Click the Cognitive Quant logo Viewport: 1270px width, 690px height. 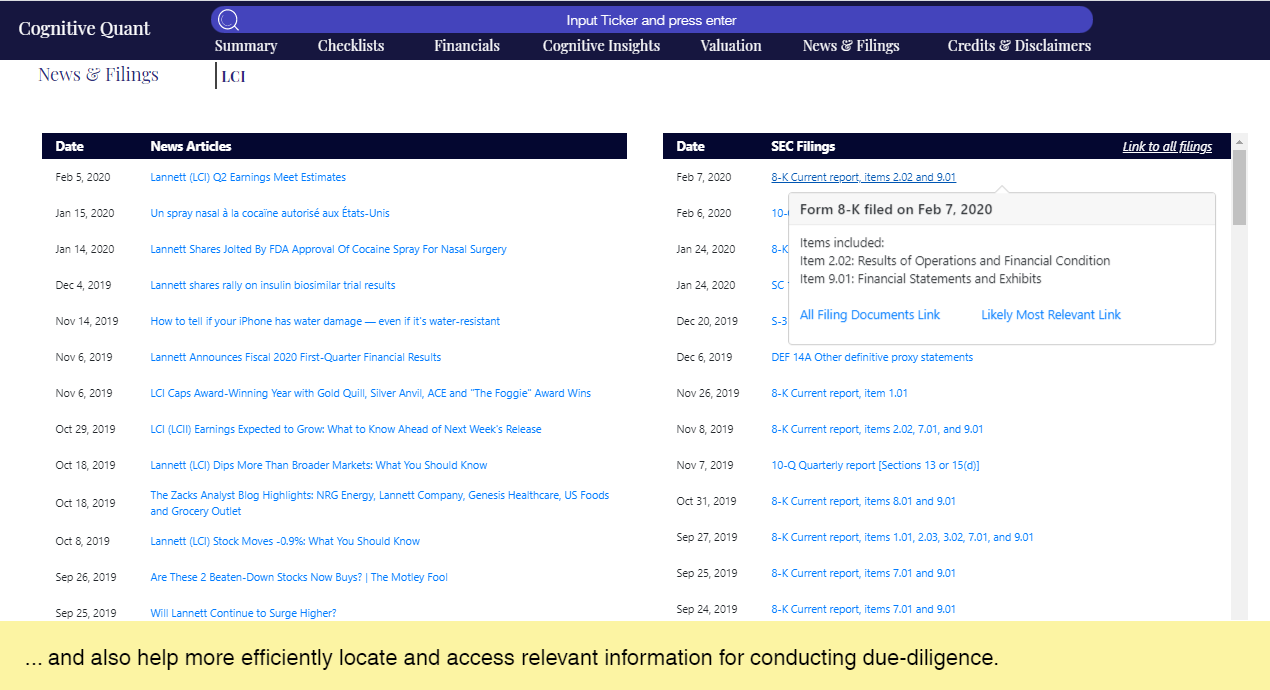[84, 28]
